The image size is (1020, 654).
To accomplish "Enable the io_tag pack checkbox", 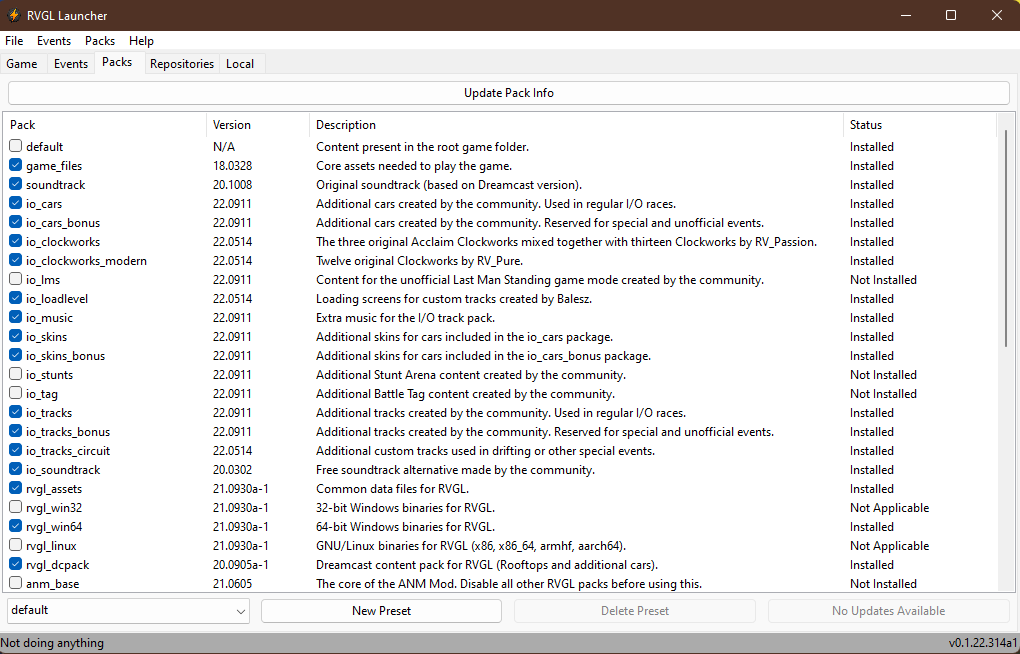I will pos(15,393).
